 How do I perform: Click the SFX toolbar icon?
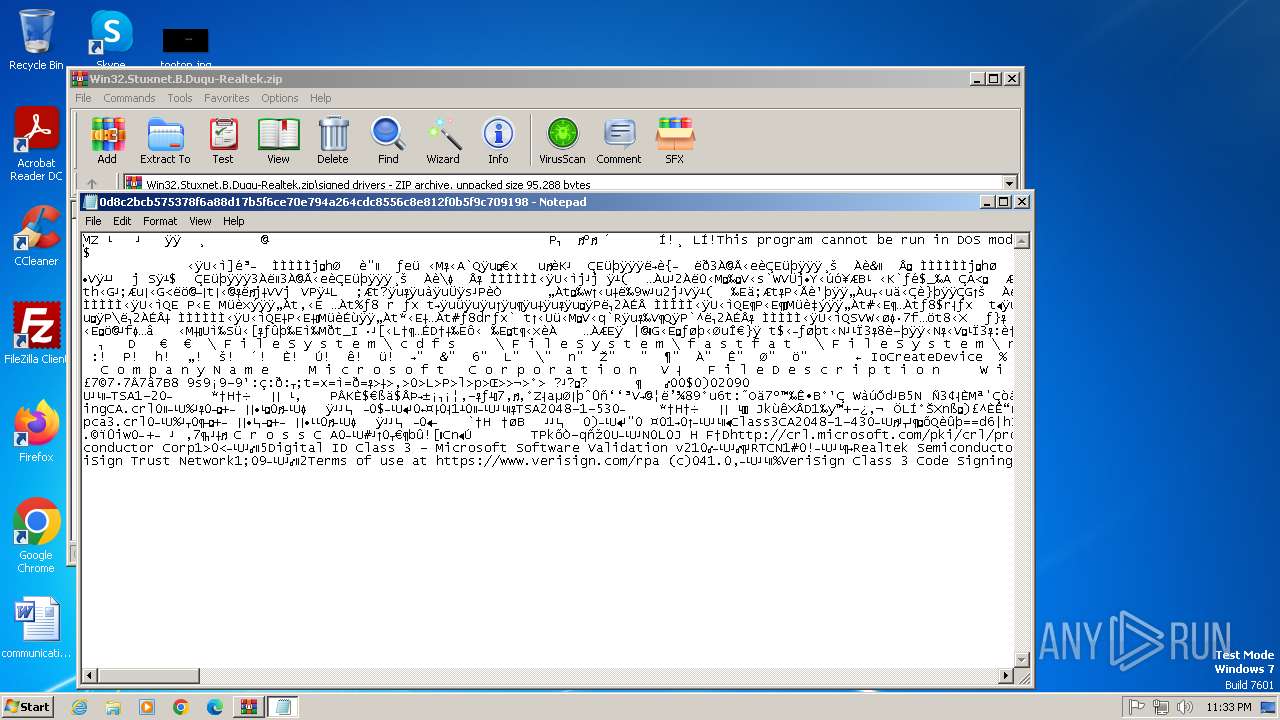coord(675,141)
